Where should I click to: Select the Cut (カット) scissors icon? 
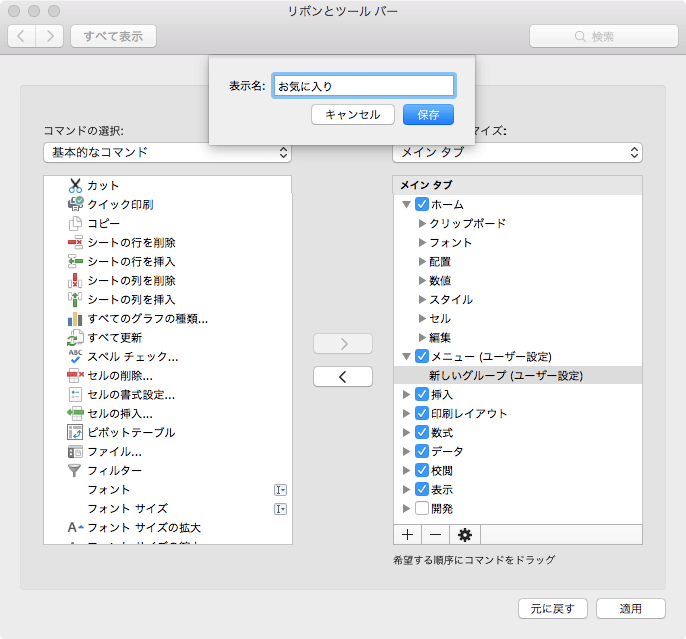pos(75,185)
